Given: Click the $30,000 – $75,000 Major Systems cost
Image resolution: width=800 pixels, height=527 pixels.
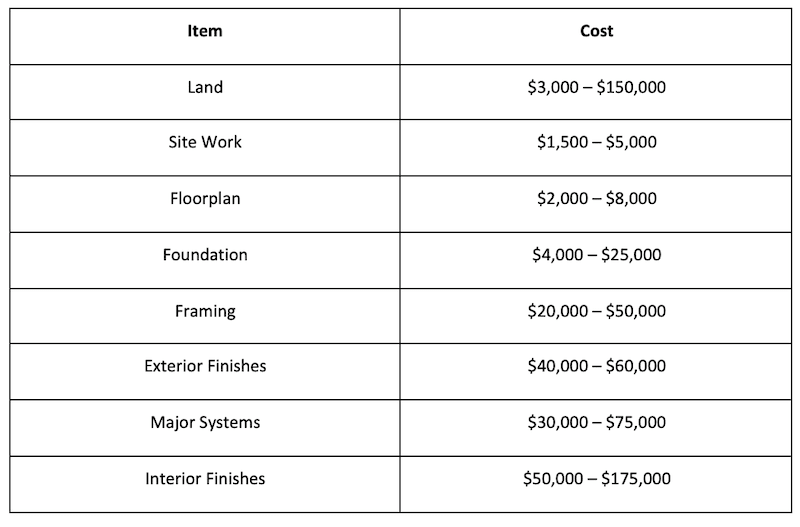Looking at the screenshot, I should (x=597, y=422).
